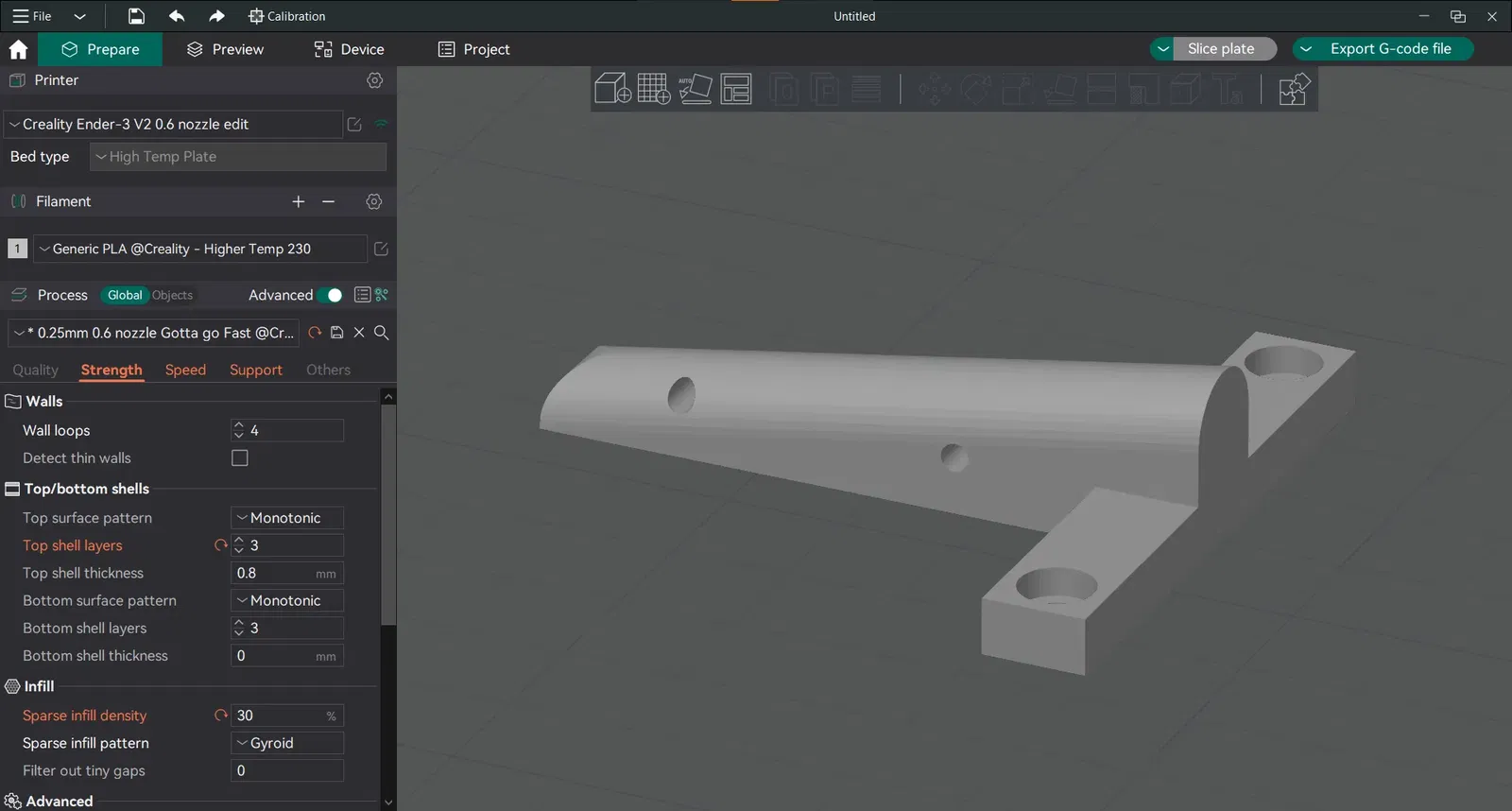Screen dimensions: 1512x811
Task: Open printer settings gear
Action: point(375,80)
